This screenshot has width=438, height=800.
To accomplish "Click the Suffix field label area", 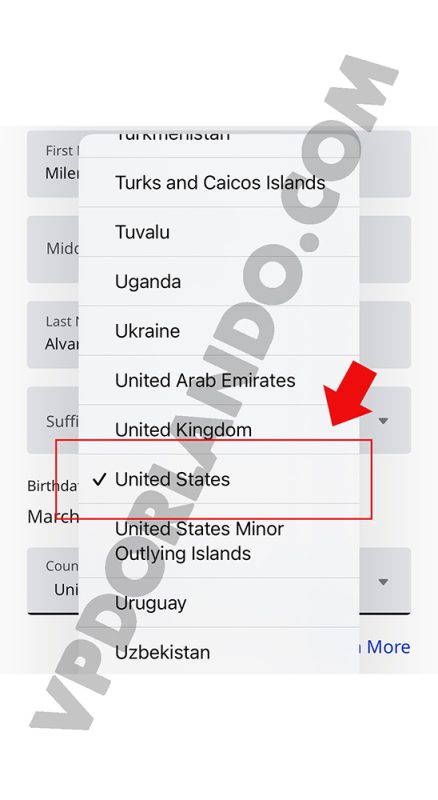I will coord(62,421).
